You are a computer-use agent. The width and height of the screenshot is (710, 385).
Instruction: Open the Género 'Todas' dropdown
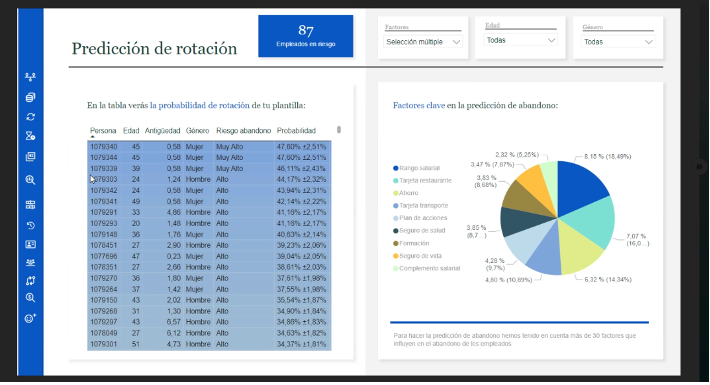point(618,42)
